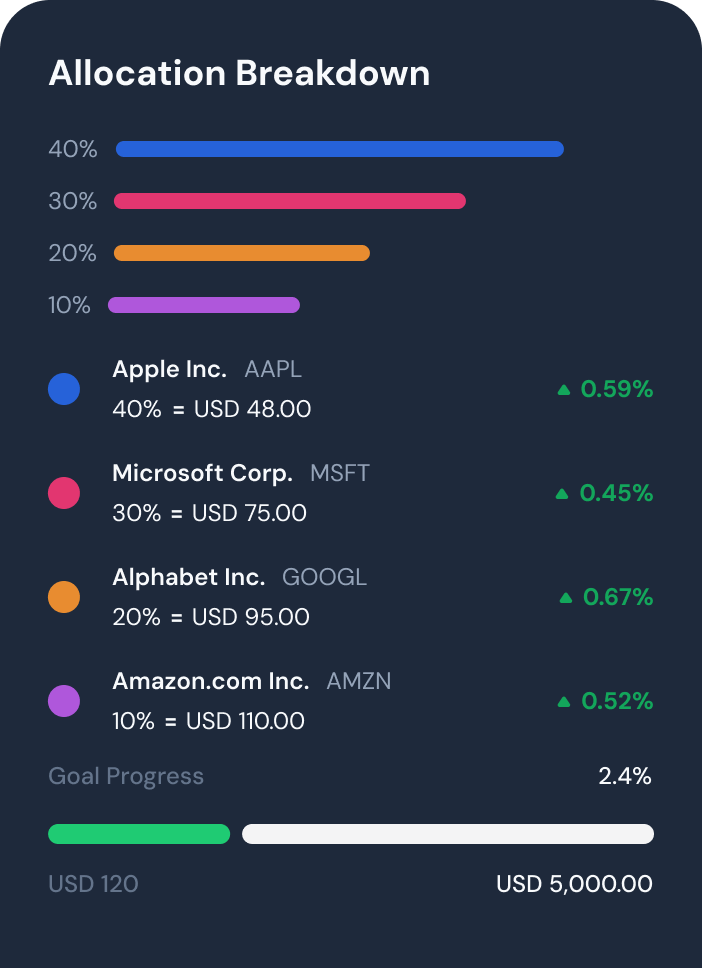Select the purple 10% allocation bar
This screenshot has height=968, width=702.
204,305
